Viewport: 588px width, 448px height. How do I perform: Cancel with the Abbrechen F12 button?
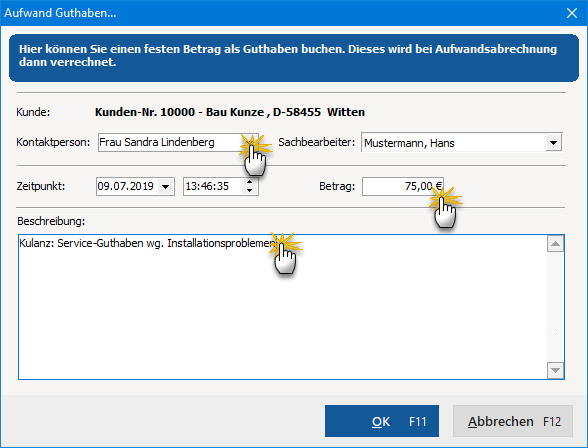(513, 421)
